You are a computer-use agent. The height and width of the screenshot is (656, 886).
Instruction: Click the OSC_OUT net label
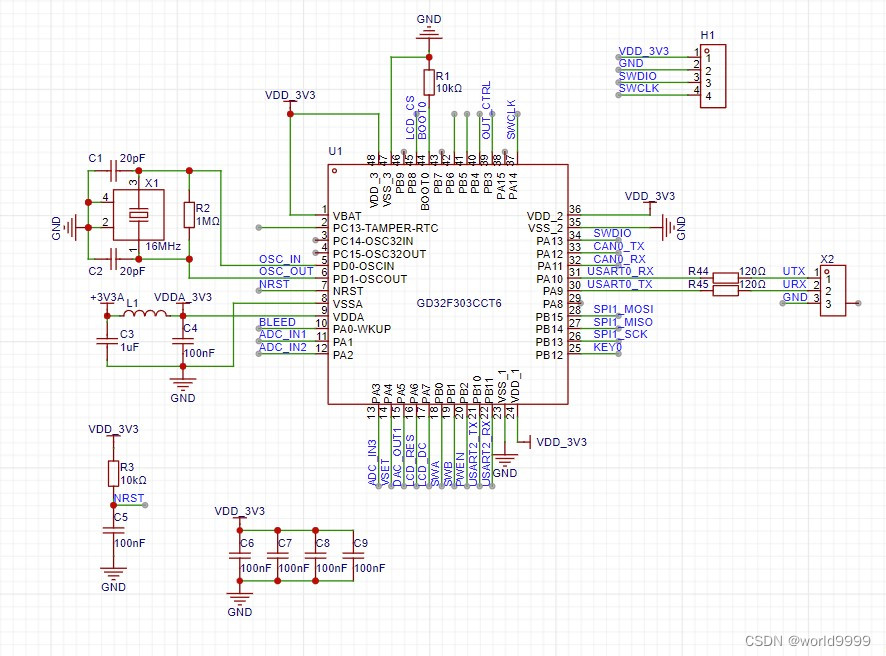286,271
